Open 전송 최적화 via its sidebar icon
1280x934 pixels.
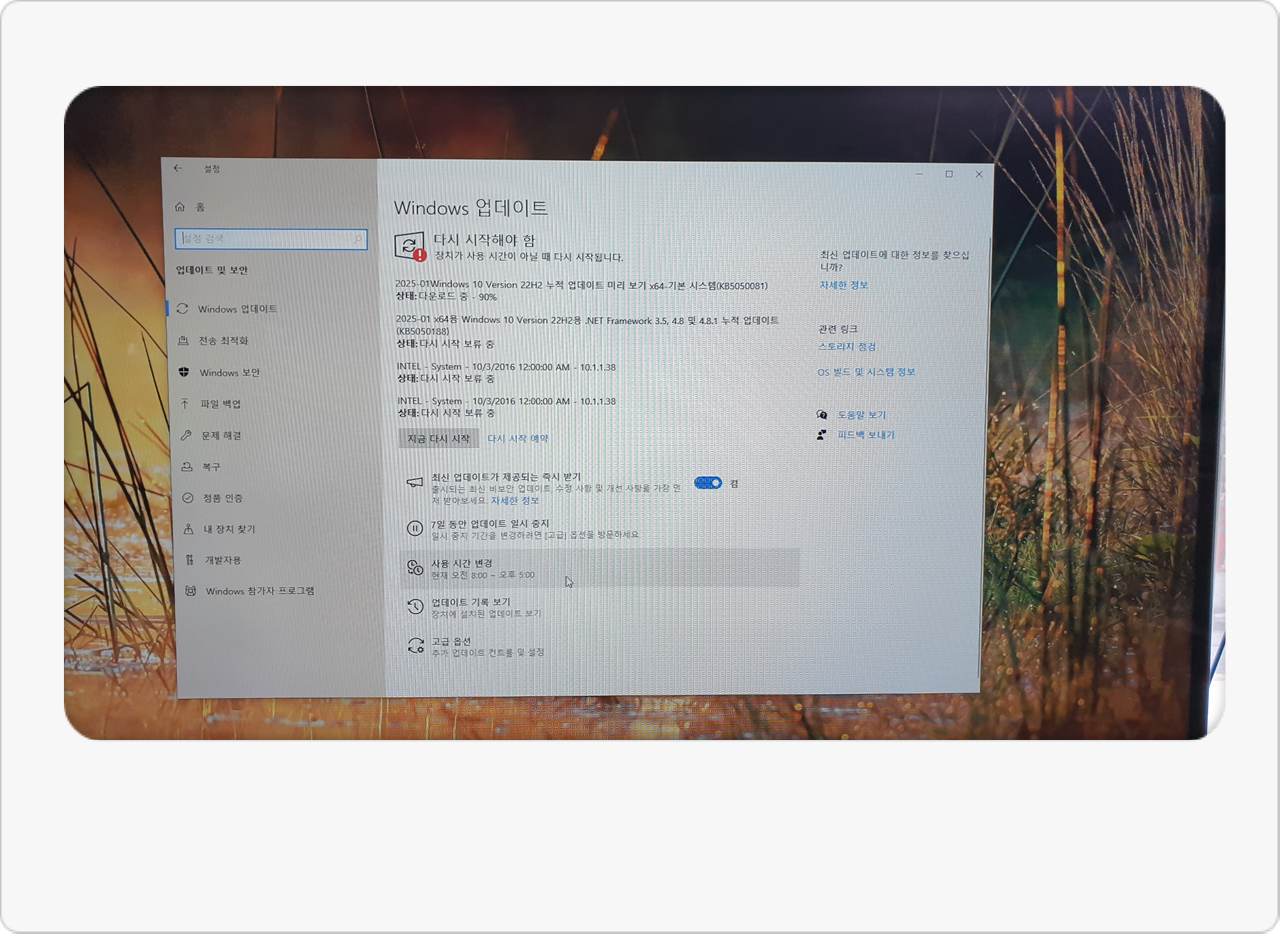point(183,341)
